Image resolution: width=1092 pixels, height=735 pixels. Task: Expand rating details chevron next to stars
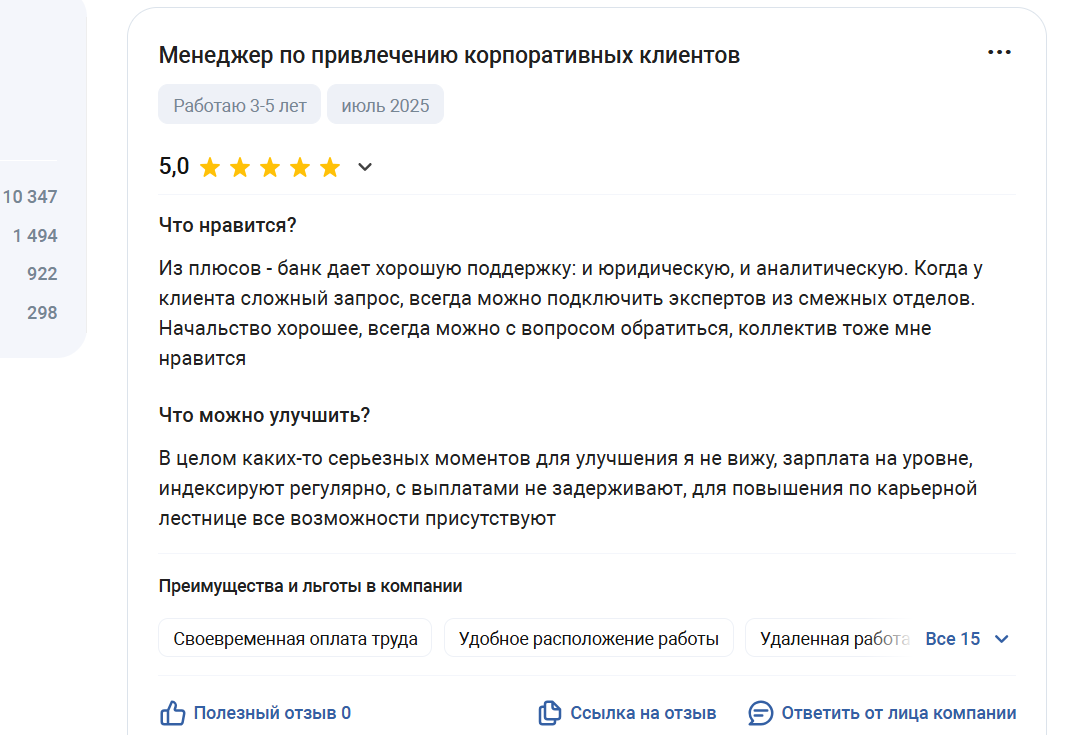365,167
